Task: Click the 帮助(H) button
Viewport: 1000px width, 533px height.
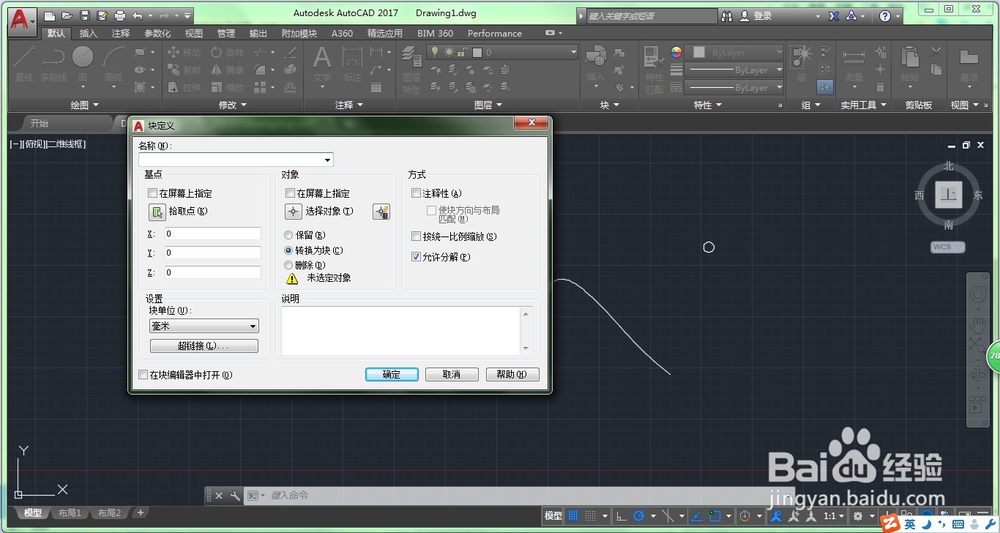Action: pyautogui.click(x=512, y=374)
